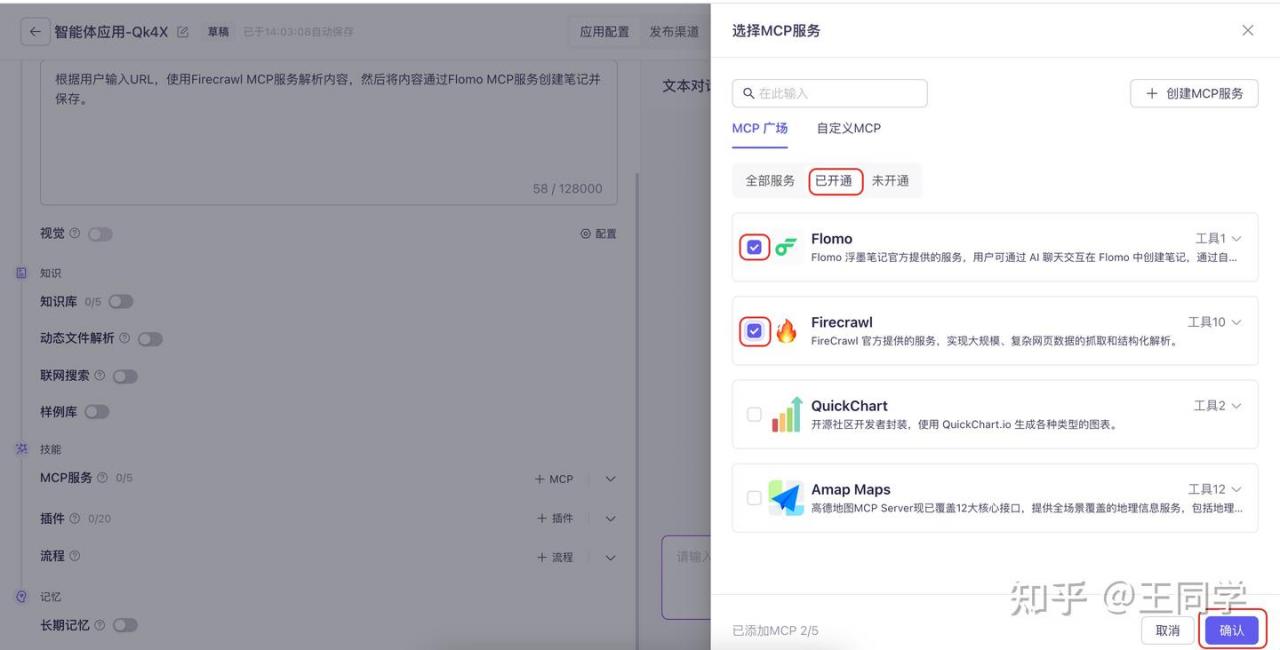Click the Amap Maps paper plane logo
Viewport: 1280px width, 650px height.
click(x=787, y=498)
